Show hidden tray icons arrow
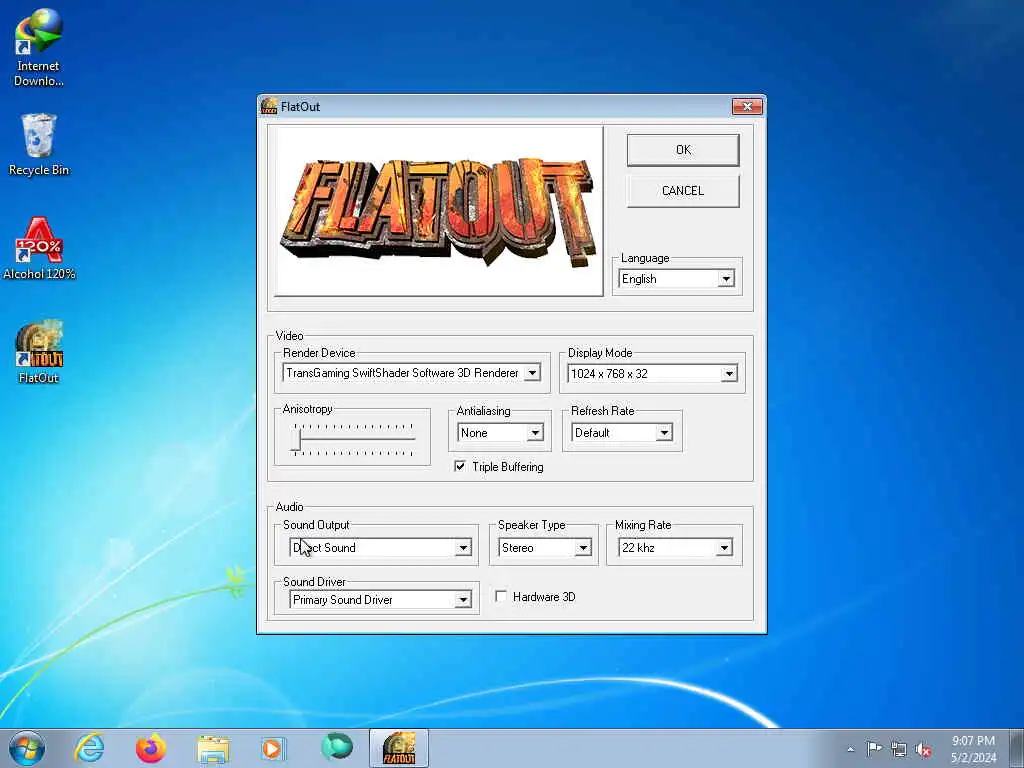 pos(850,749)
